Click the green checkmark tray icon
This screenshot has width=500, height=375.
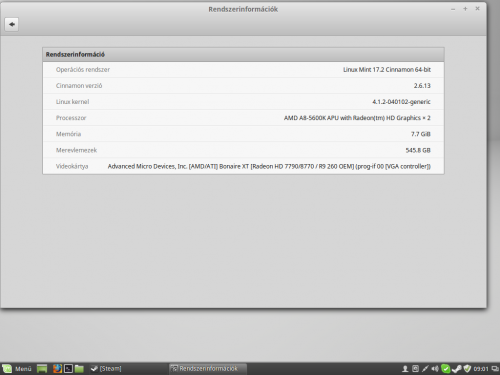point(445,369)
